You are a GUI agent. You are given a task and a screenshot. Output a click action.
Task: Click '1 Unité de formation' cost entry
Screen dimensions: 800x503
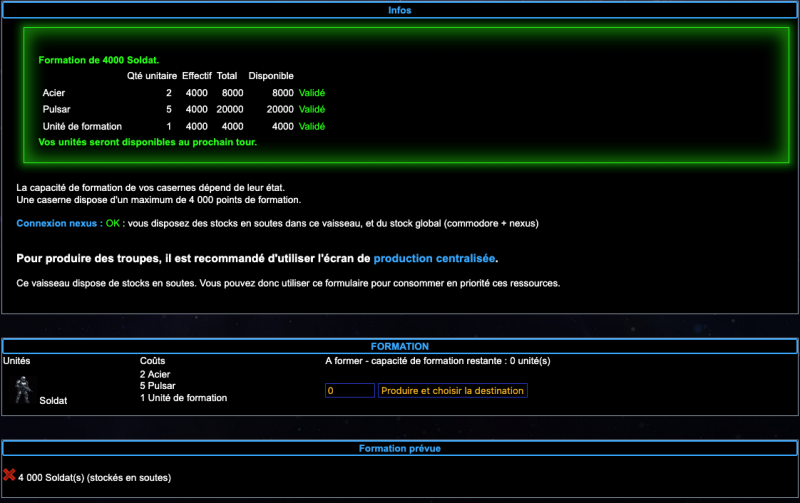[x=183, y=398]
